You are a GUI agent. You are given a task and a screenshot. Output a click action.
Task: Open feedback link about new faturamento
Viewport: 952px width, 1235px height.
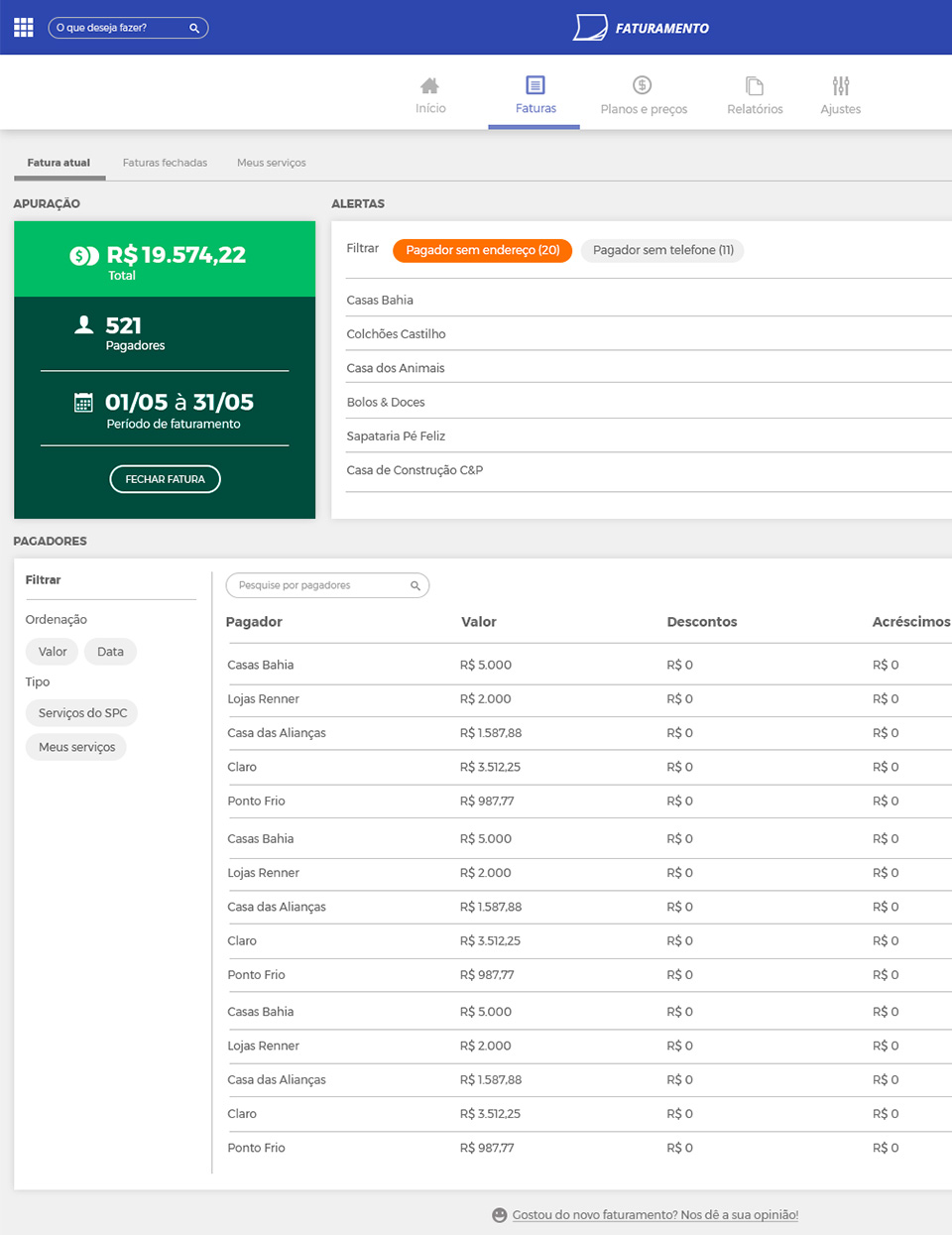(x=655, y=1215)
